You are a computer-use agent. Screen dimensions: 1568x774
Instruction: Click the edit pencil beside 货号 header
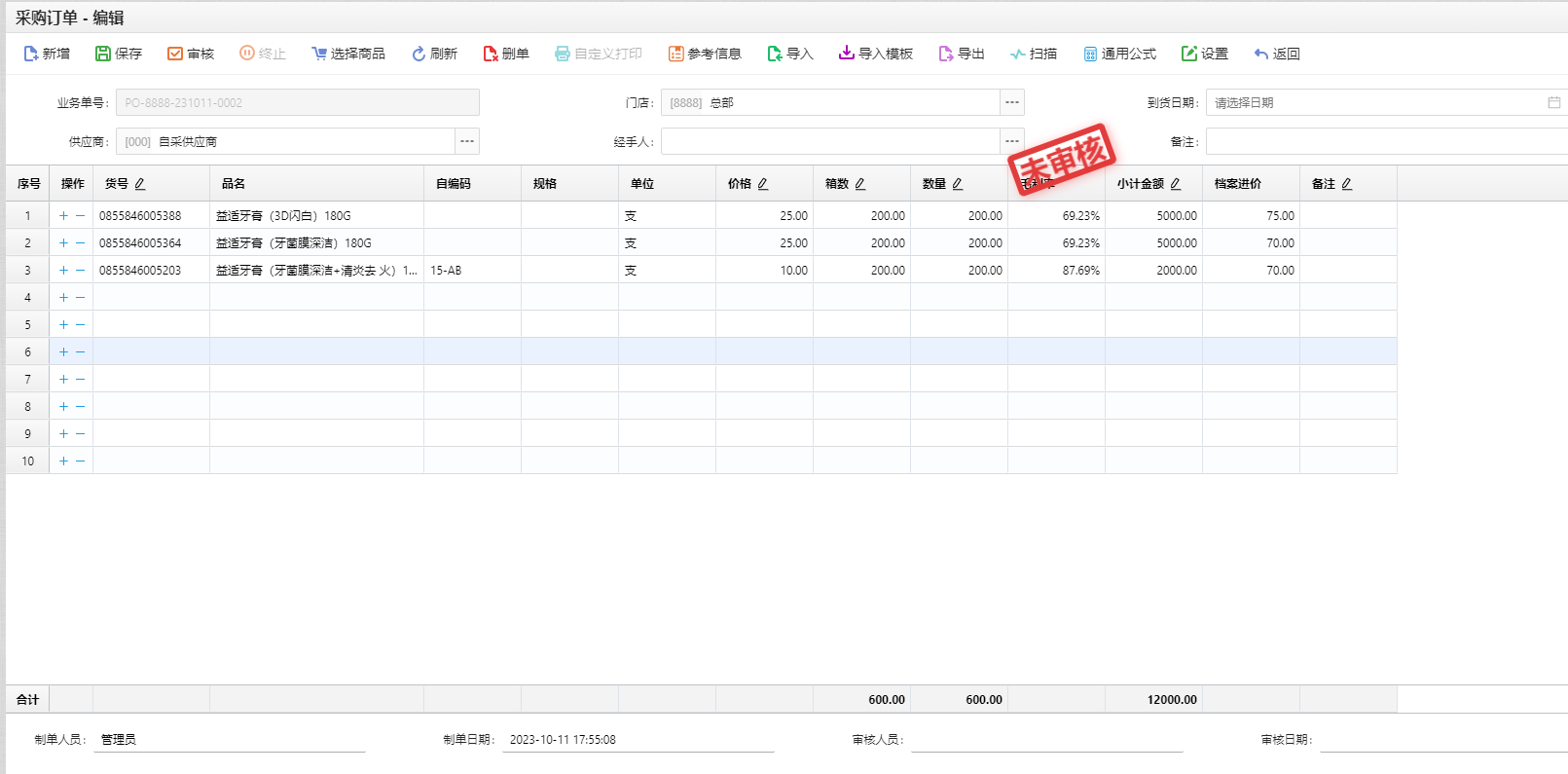click(x=140, y=184)
